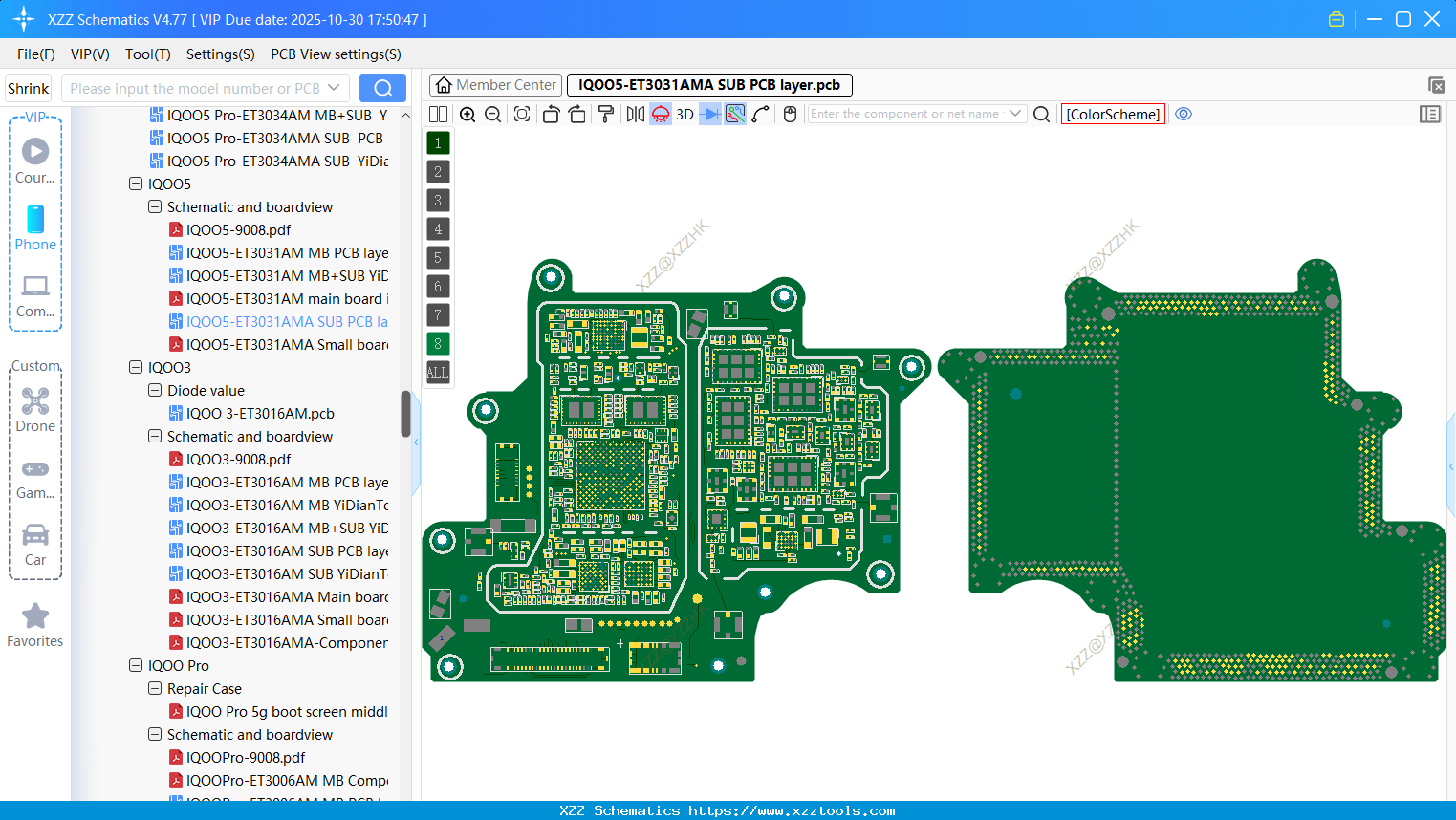The image size is (1456, 820).
Task: Open the Phone section in the sidebar
Action: click(34, 229)
